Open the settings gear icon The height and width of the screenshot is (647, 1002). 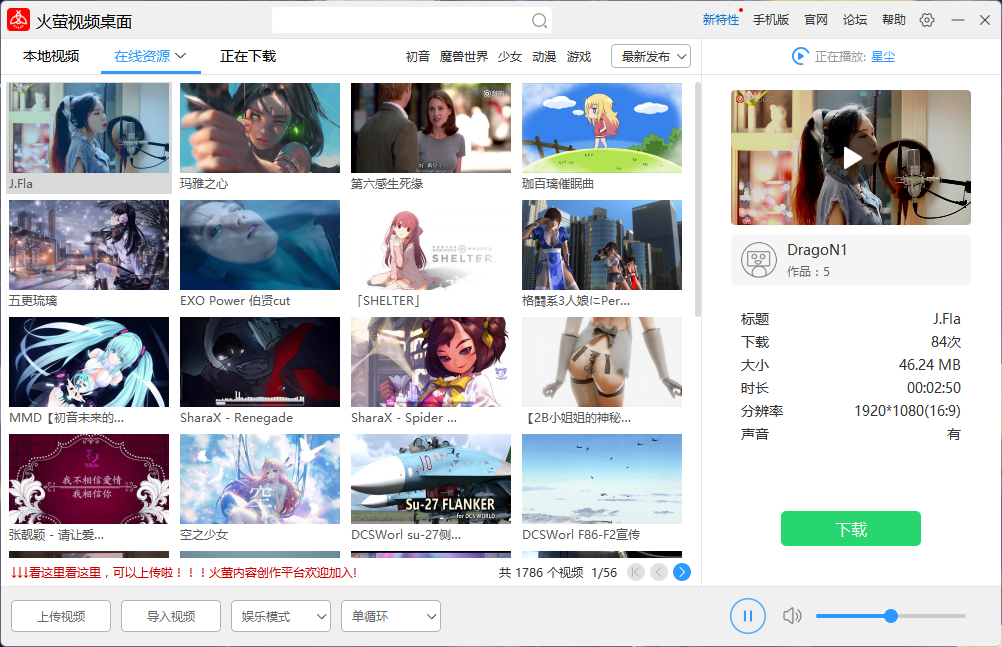(928, 19)
